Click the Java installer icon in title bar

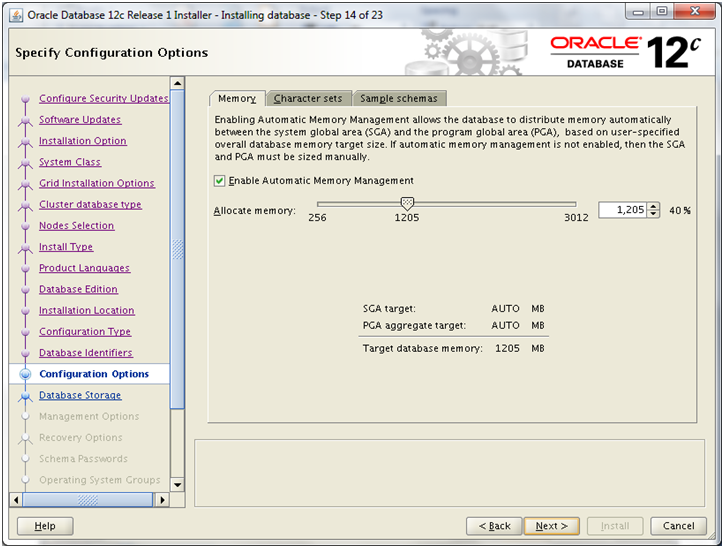tap(16, 15)
